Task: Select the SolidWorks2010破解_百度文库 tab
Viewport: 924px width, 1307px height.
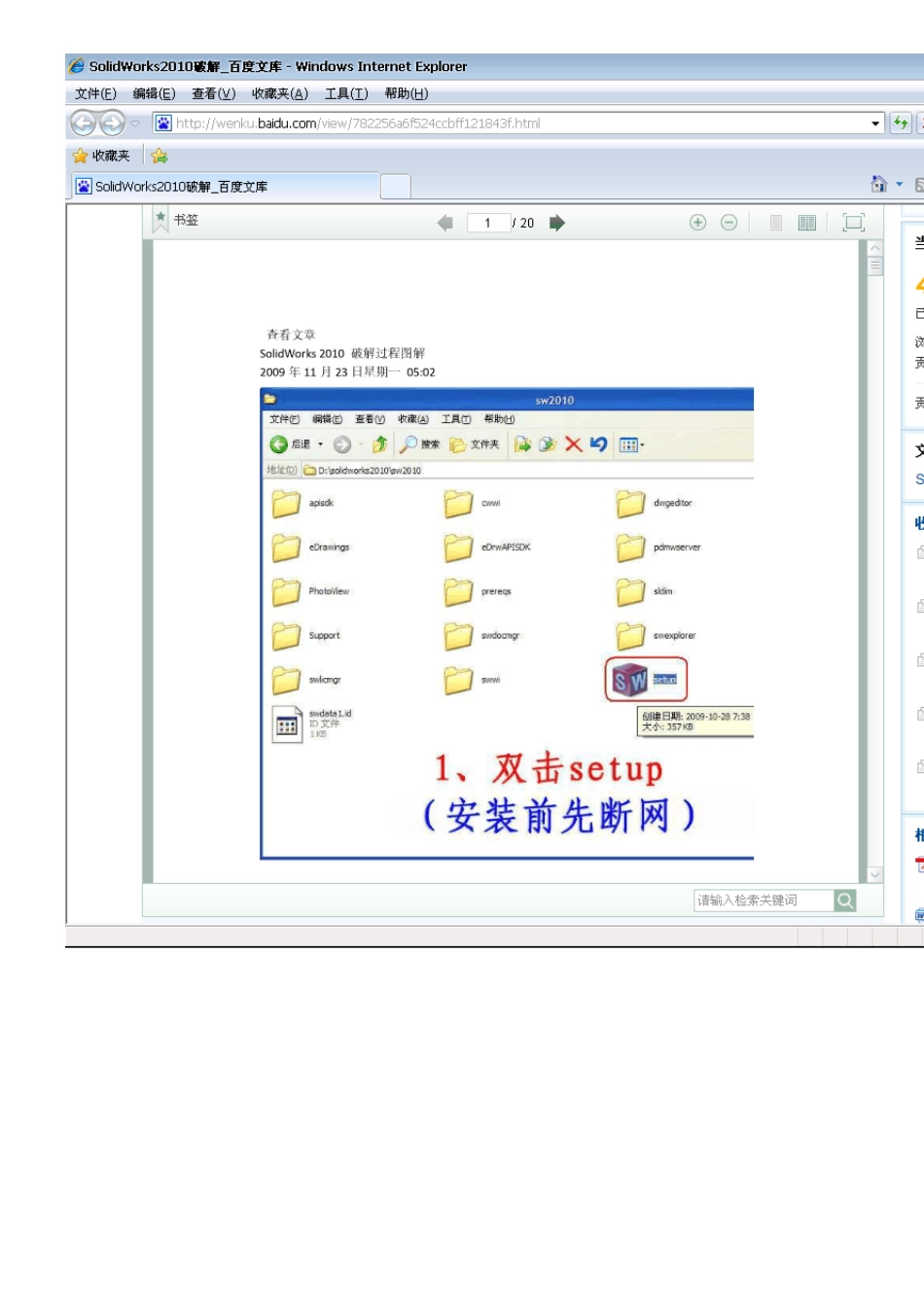Action: coord(224,187)
